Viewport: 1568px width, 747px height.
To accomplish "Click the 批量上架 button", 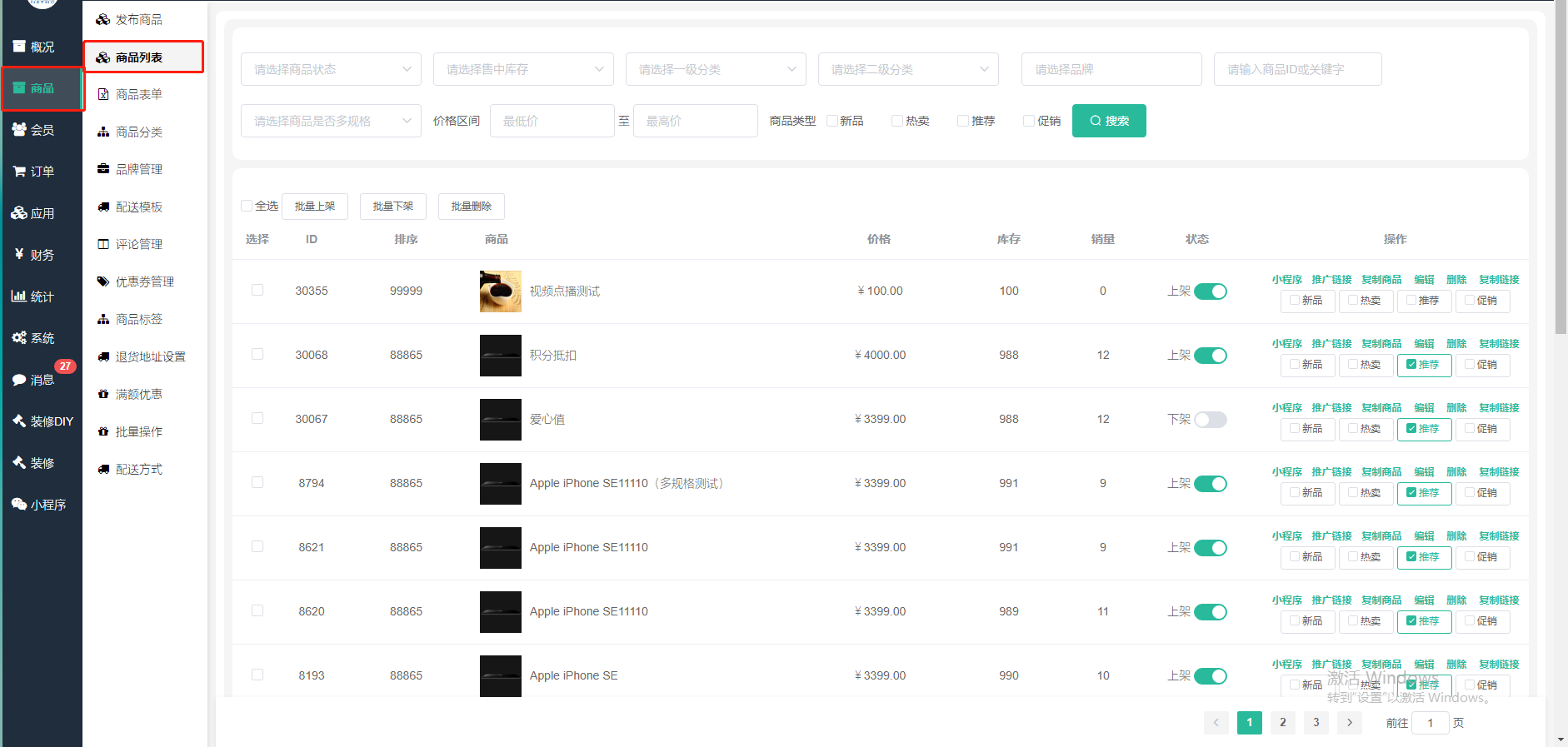I will [315, 206].
